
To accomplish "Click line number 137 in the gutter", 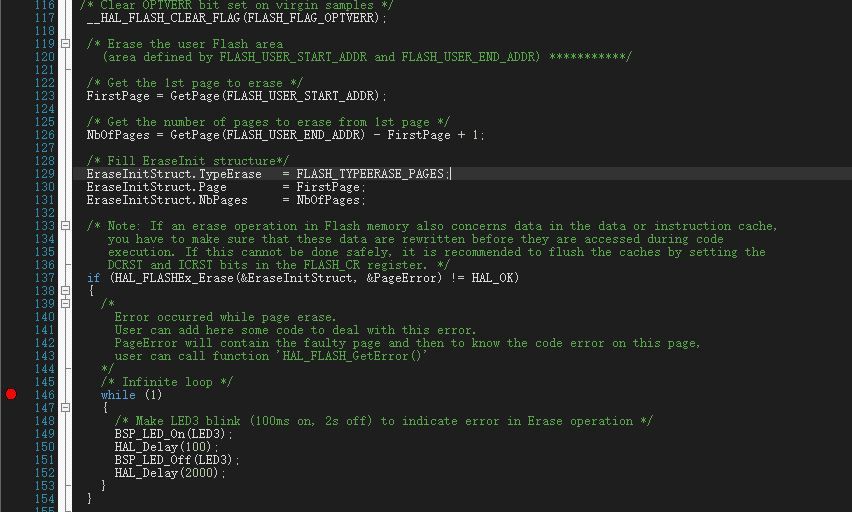I will click(x=45, y=278).
